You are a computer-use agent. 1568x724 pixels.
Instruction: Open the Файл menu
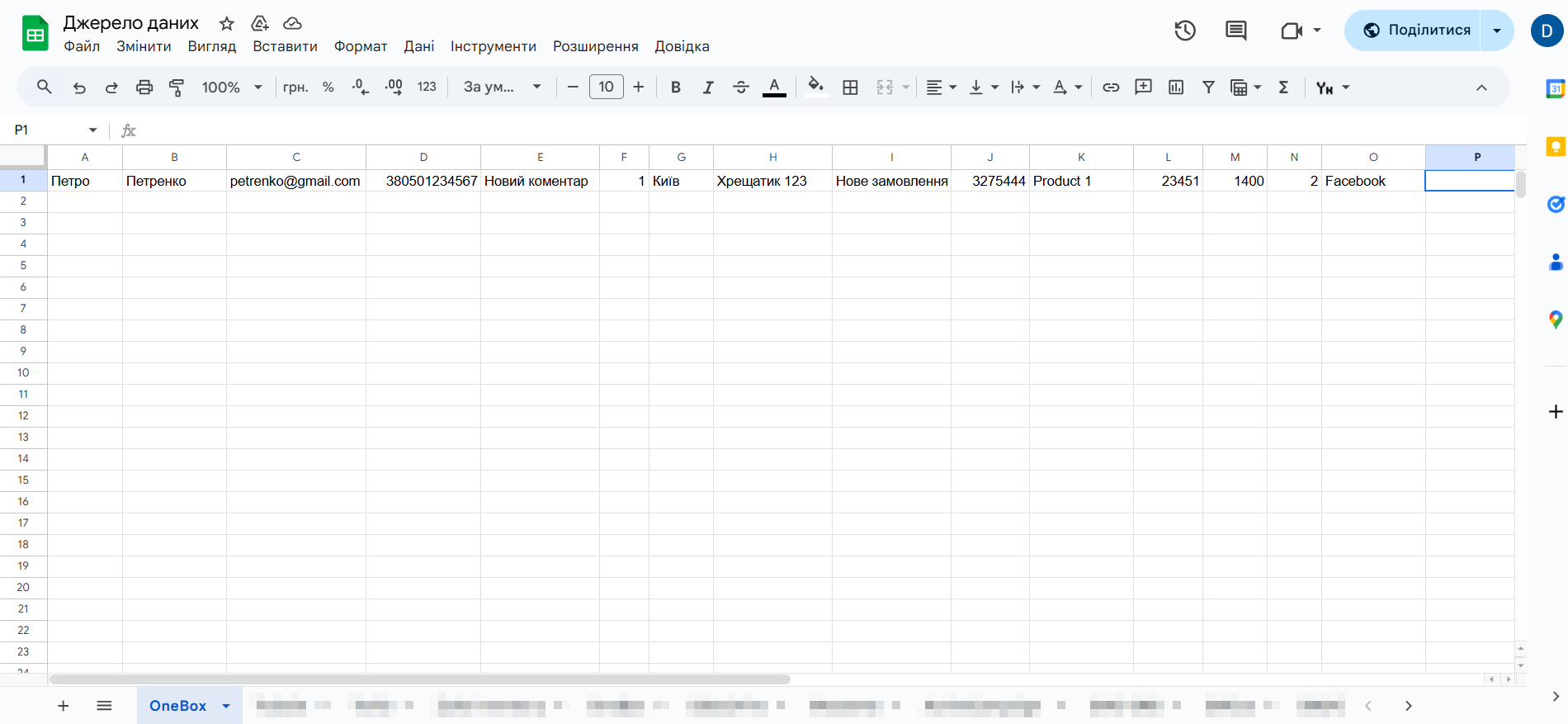coord(82,46)
